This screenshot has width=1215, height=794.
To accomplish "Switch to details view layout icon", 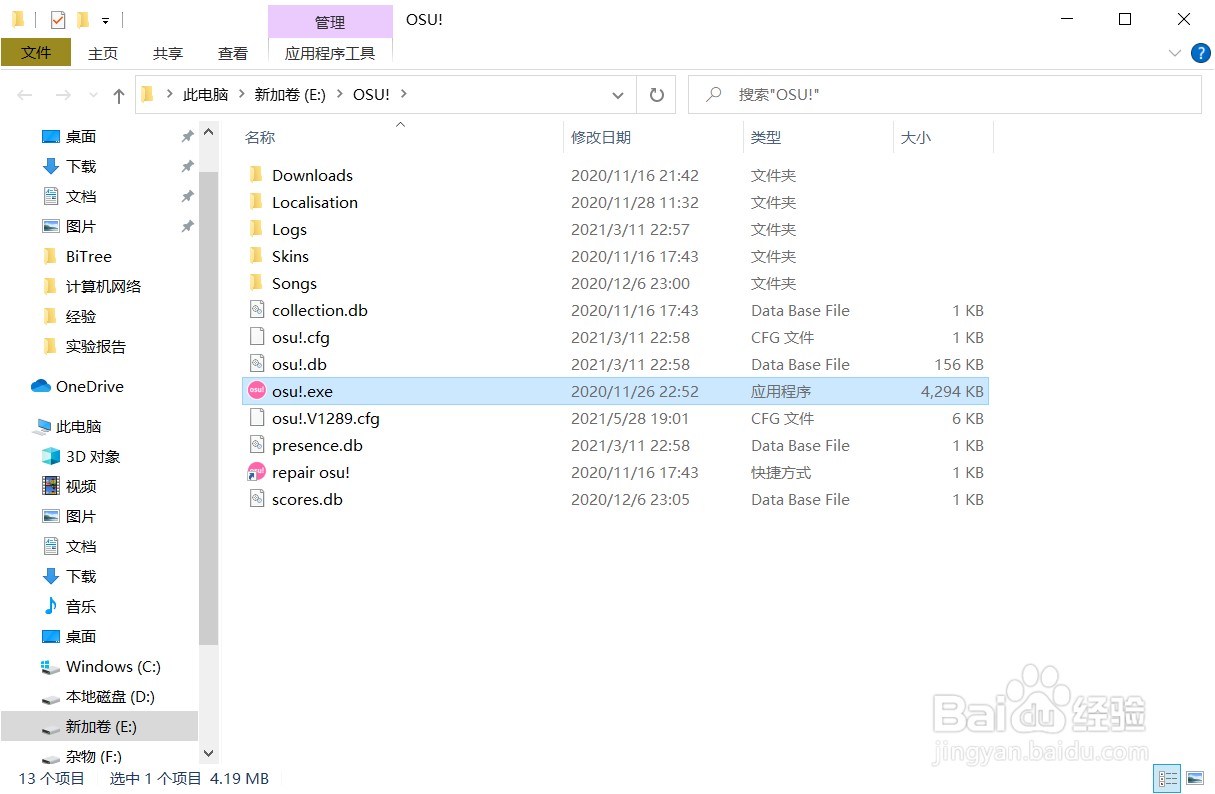I will [x=1167, y=778].
